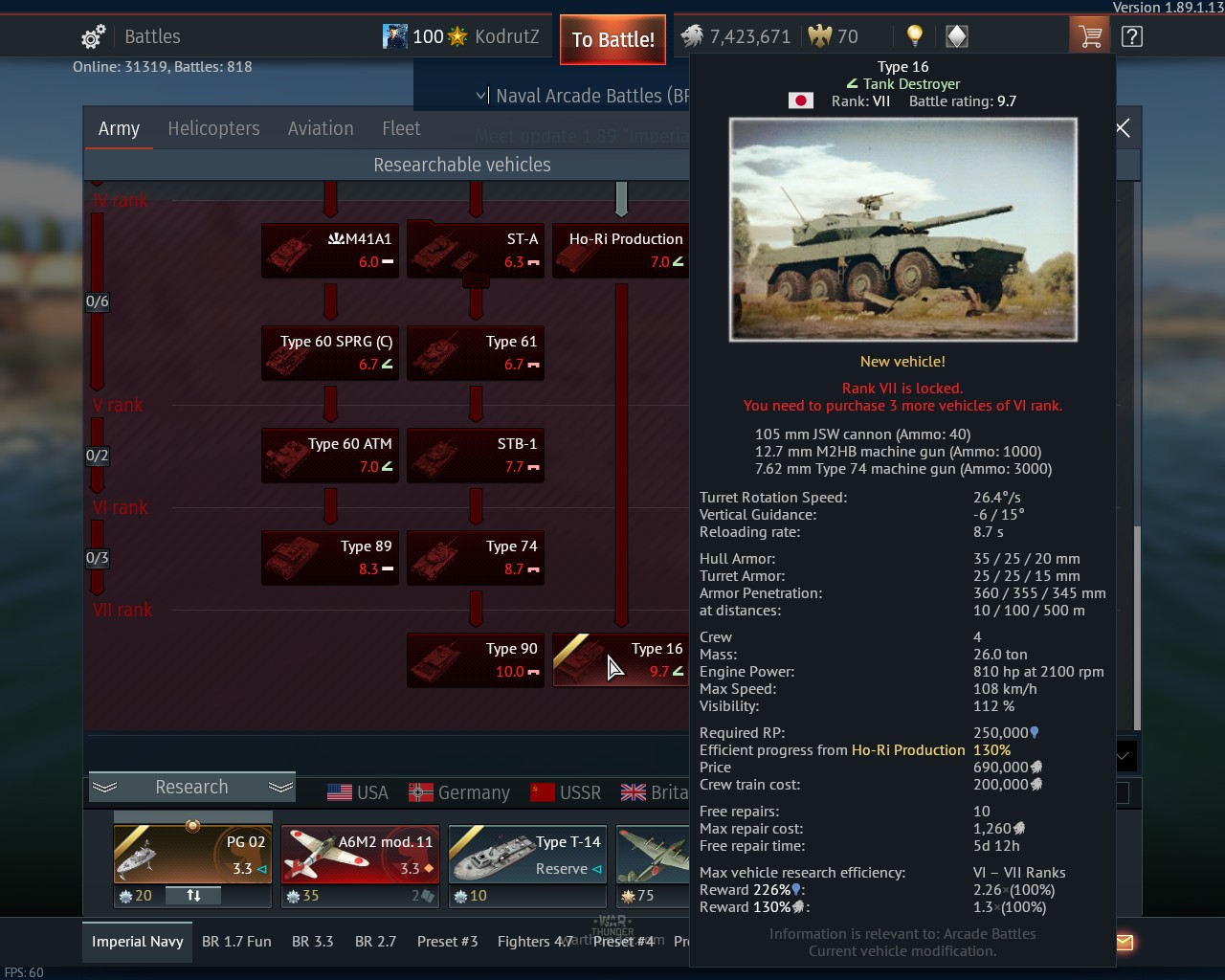Select the STB-1 tank
This screenshot has height=980, width=1225.
click(476, 455)
